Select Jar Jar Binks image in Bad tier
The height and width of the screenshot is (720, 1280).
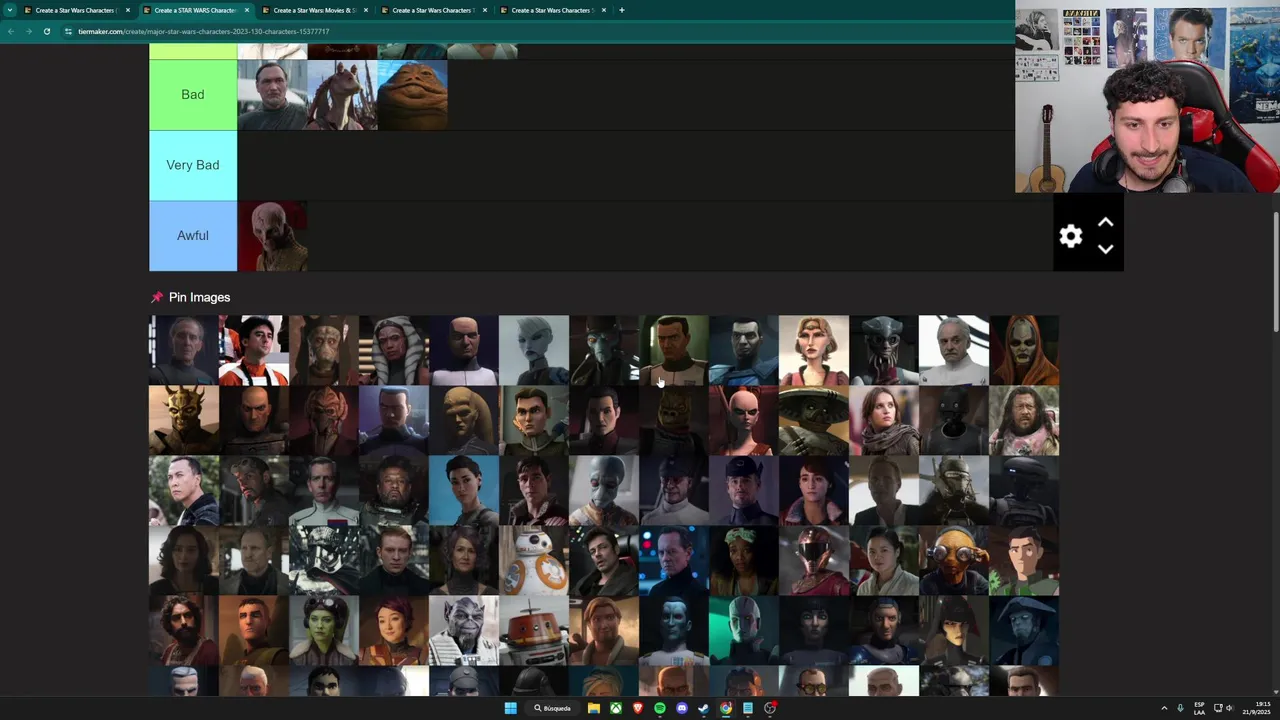[342, 95]
